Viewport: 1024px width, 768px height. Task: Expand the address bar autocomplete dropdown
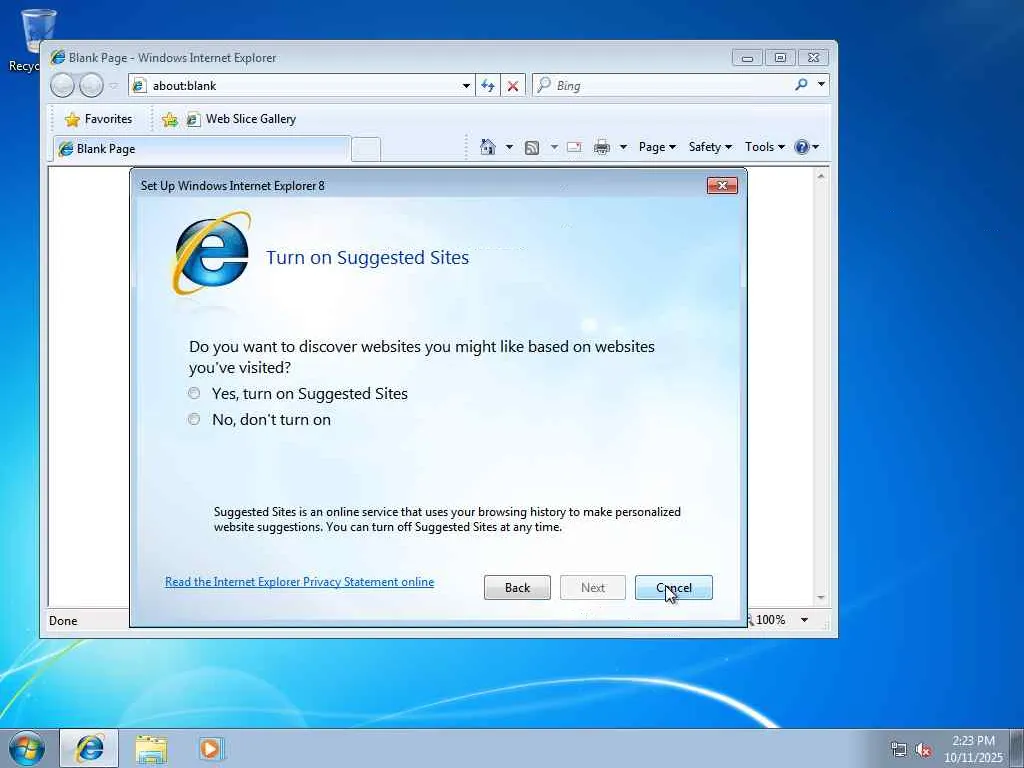click(466, 86)
